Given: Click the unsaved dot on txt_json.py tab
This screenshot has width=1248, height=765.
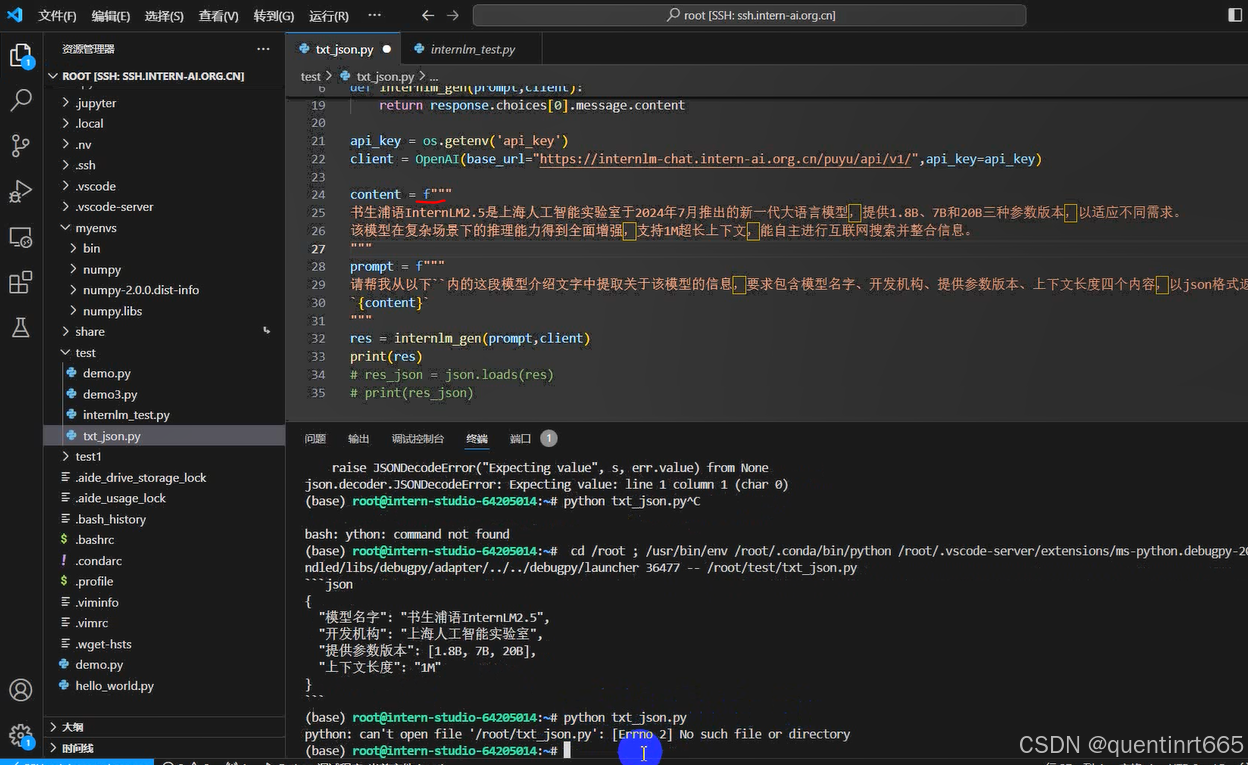Looking at the screenshot, I should click(x=387, y=48).
